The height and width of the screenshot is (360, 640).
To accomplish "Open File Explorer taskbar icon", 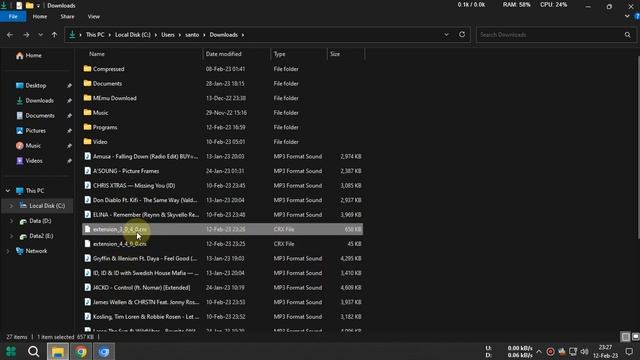I will click(x=58, y=351).
